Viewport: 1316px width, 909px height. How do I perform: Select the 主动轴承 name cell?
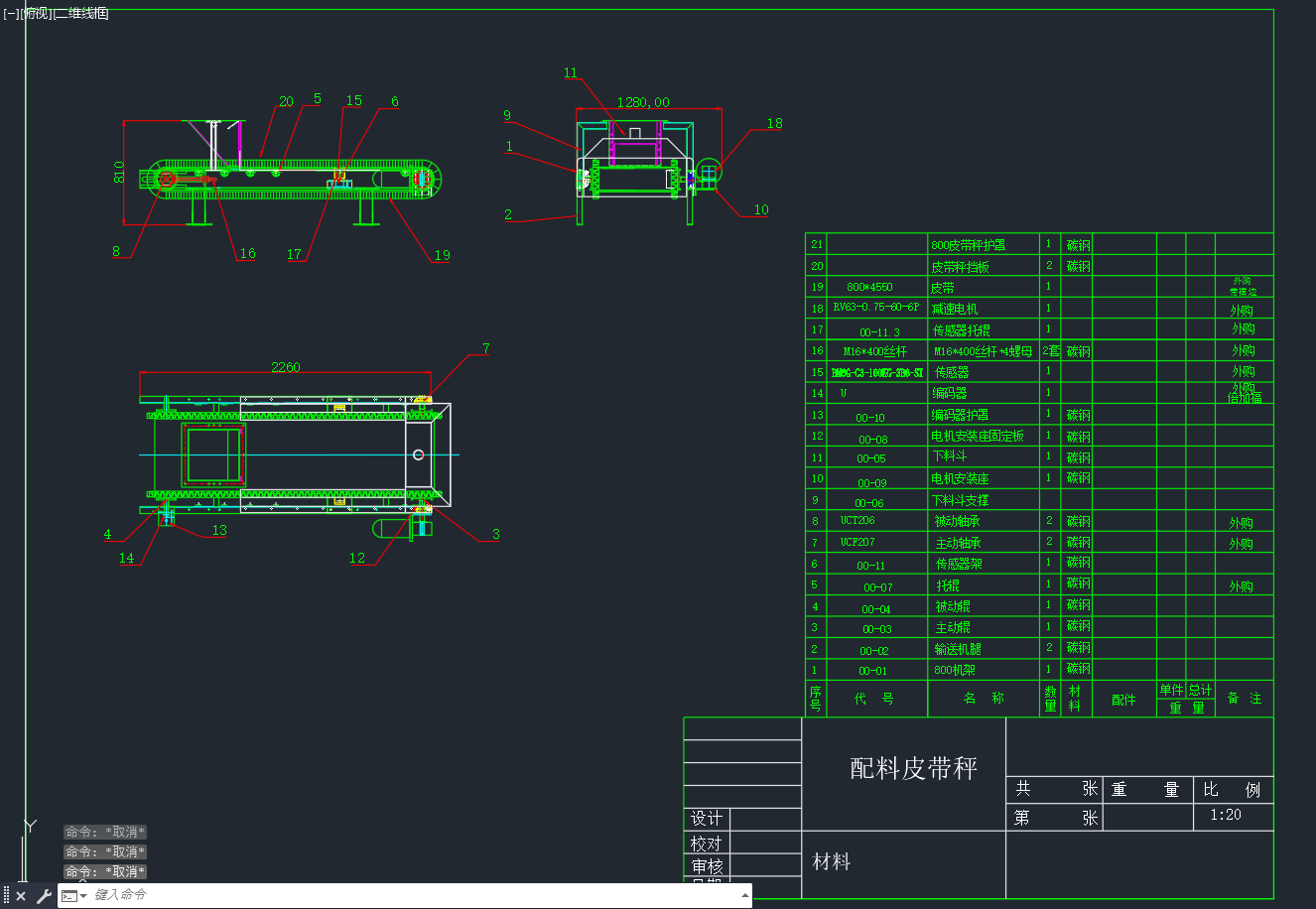(x=959, y=543)
